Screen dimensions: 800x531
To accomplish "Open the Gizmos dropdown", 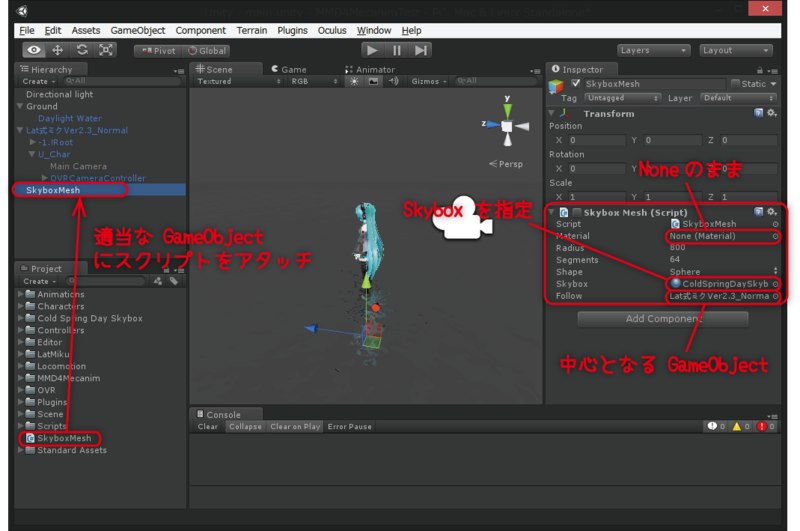I will click(x=429, y=81).
